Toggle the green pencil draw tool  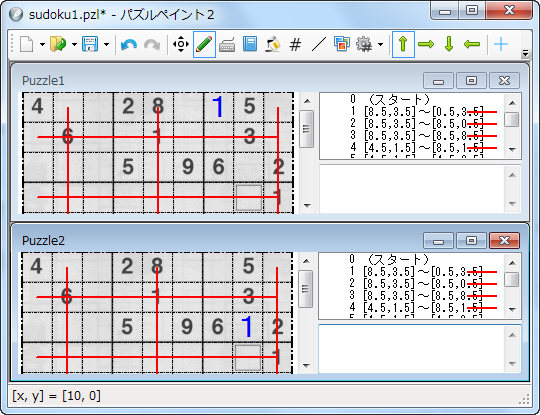tap(204, 44)
